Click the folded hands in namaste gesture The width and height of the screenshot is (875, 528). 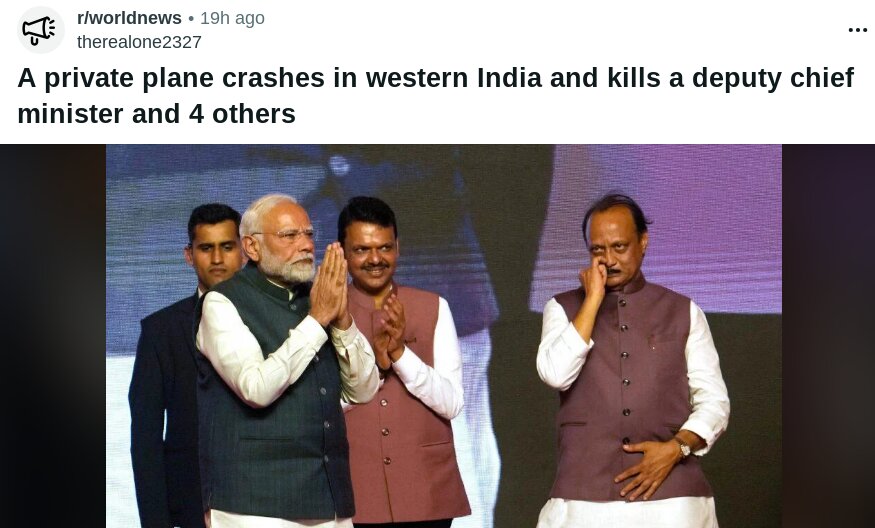click(330, 285)
